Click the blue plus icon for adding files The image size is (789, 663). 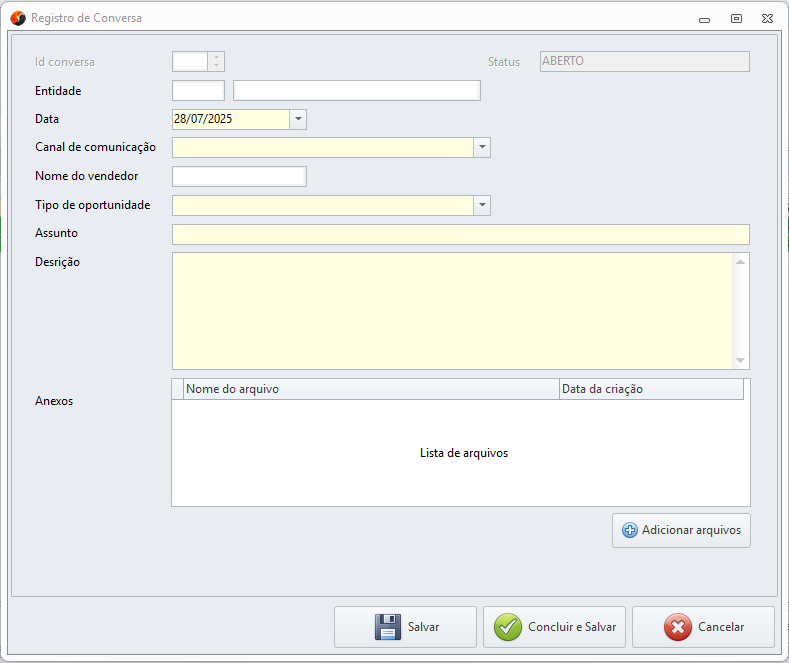[x=630, y=530]
